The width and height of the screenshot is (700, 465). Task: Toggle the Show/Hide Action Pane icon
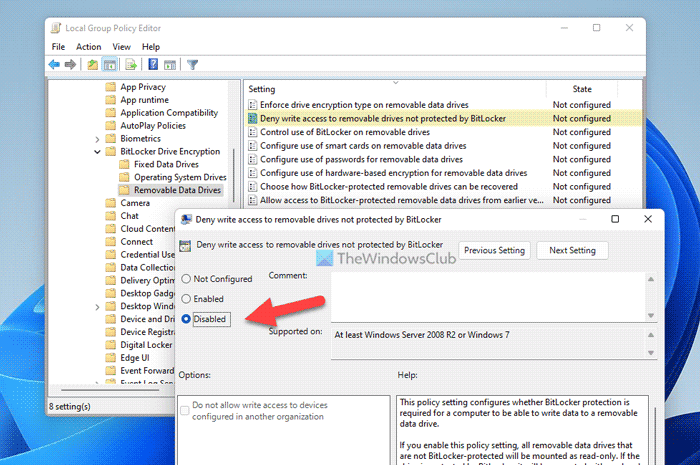click(x=170, y=65)
